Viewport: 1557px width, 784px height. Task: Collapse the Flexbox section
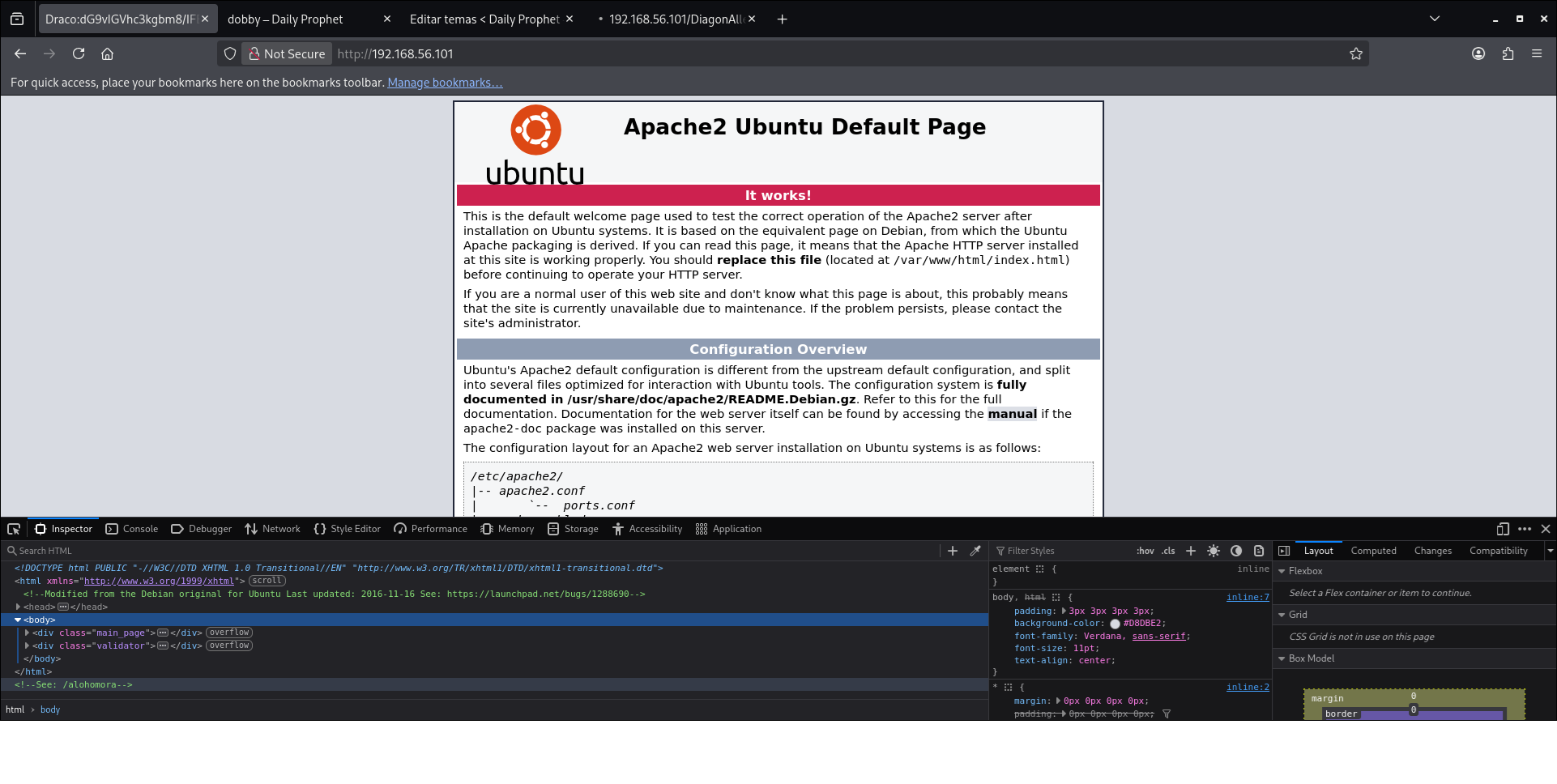pos(1282,571)
